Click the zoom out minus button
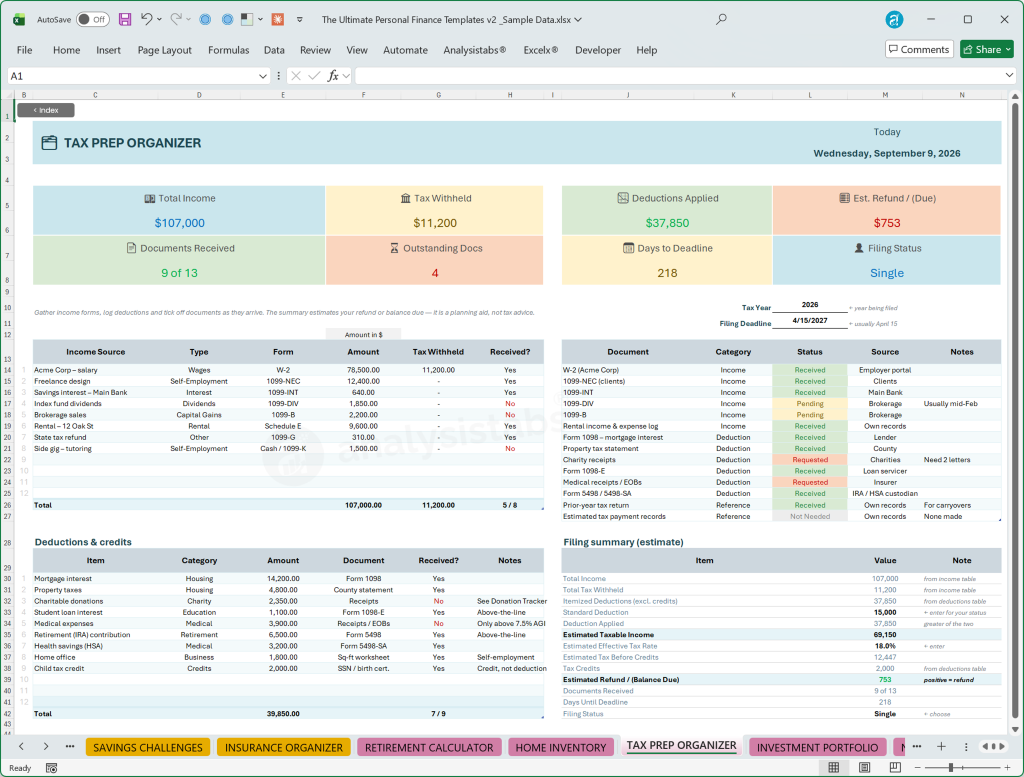The image size is (1024, 777). pos(918,768)
